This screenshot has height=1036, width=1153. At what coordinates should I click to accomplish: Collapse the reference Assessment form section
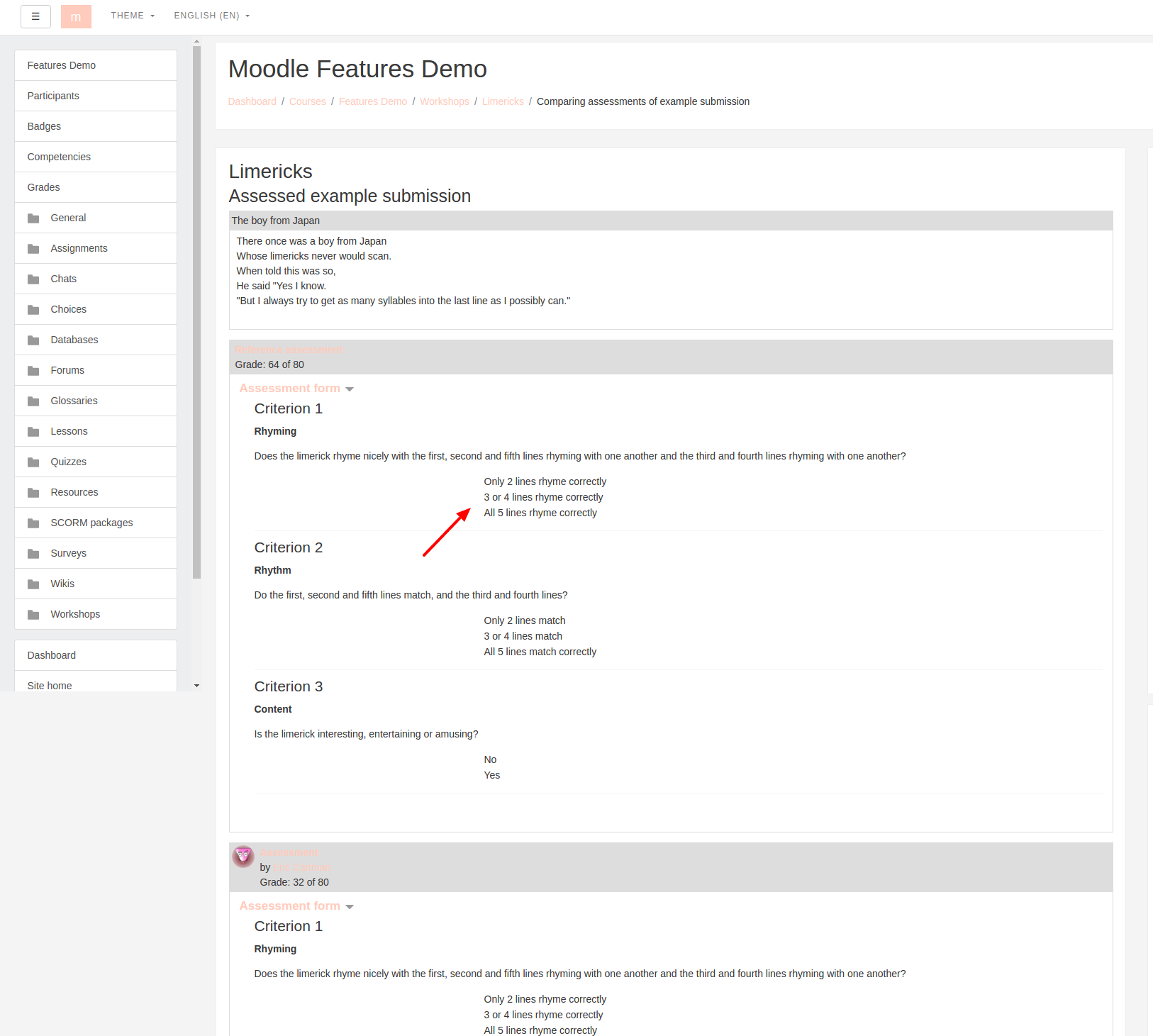(296, 389)
